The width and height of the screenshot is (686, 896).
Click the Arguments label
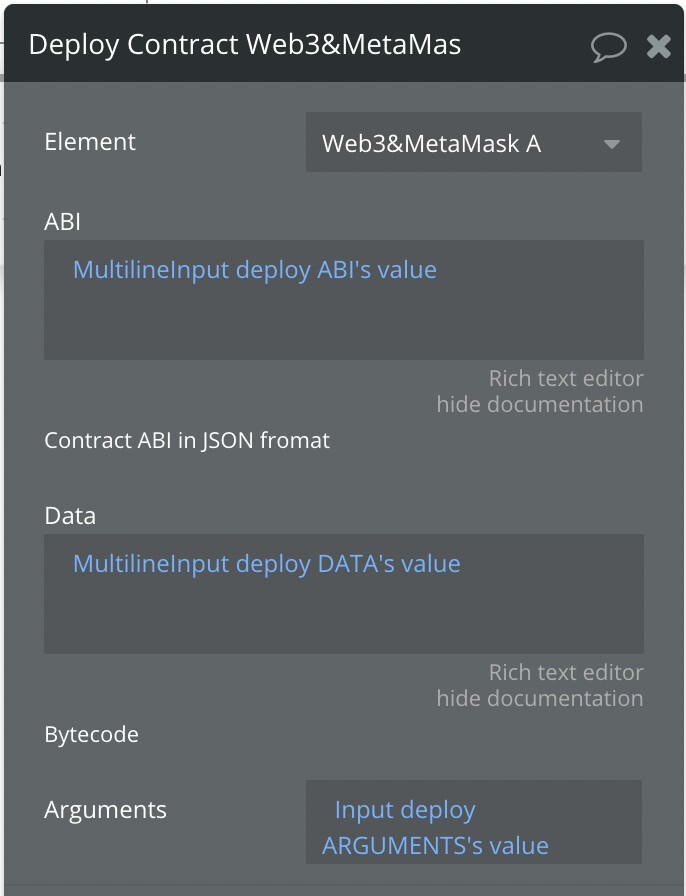[105, 810]
